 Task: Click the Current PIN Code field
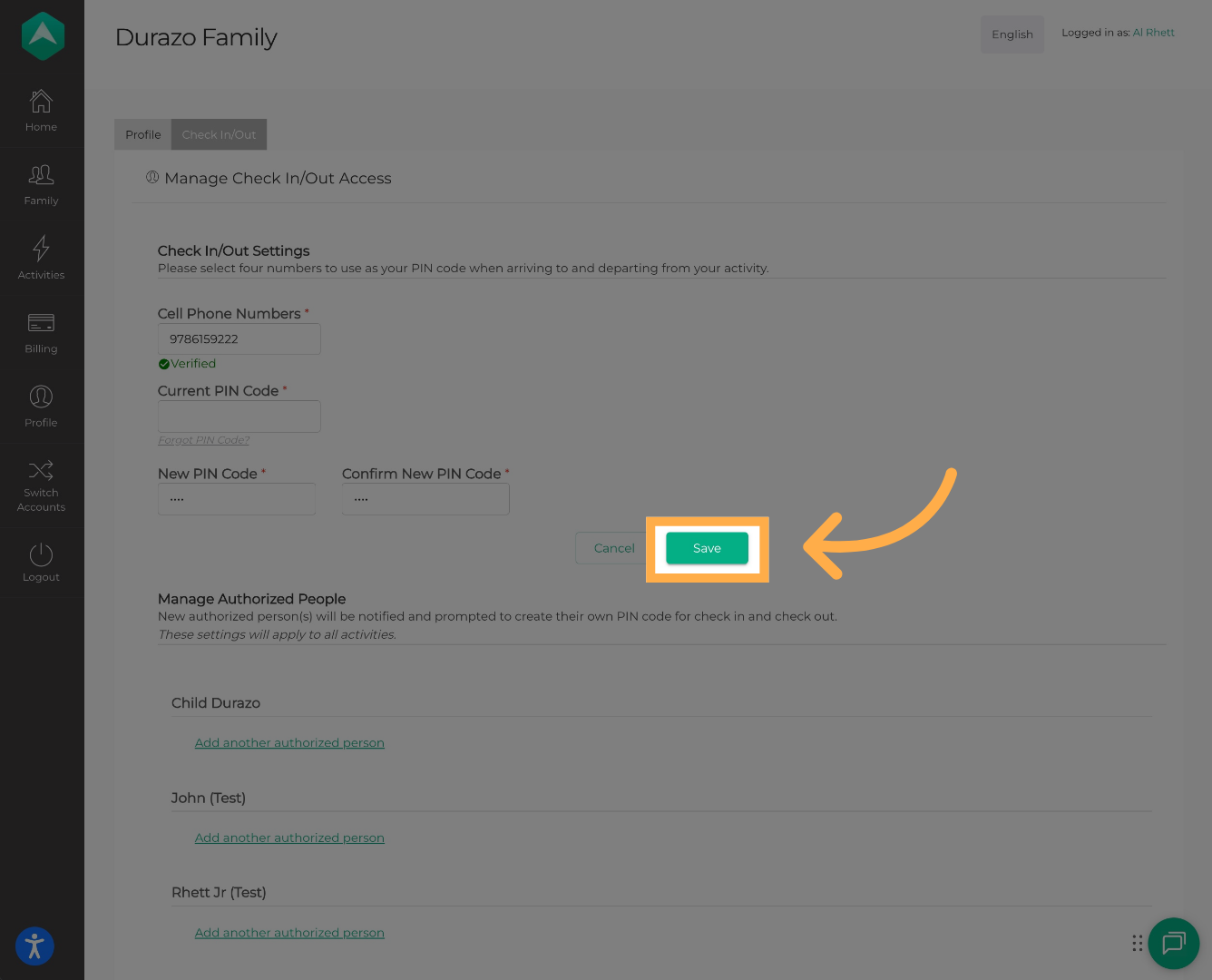pos(239,416)
